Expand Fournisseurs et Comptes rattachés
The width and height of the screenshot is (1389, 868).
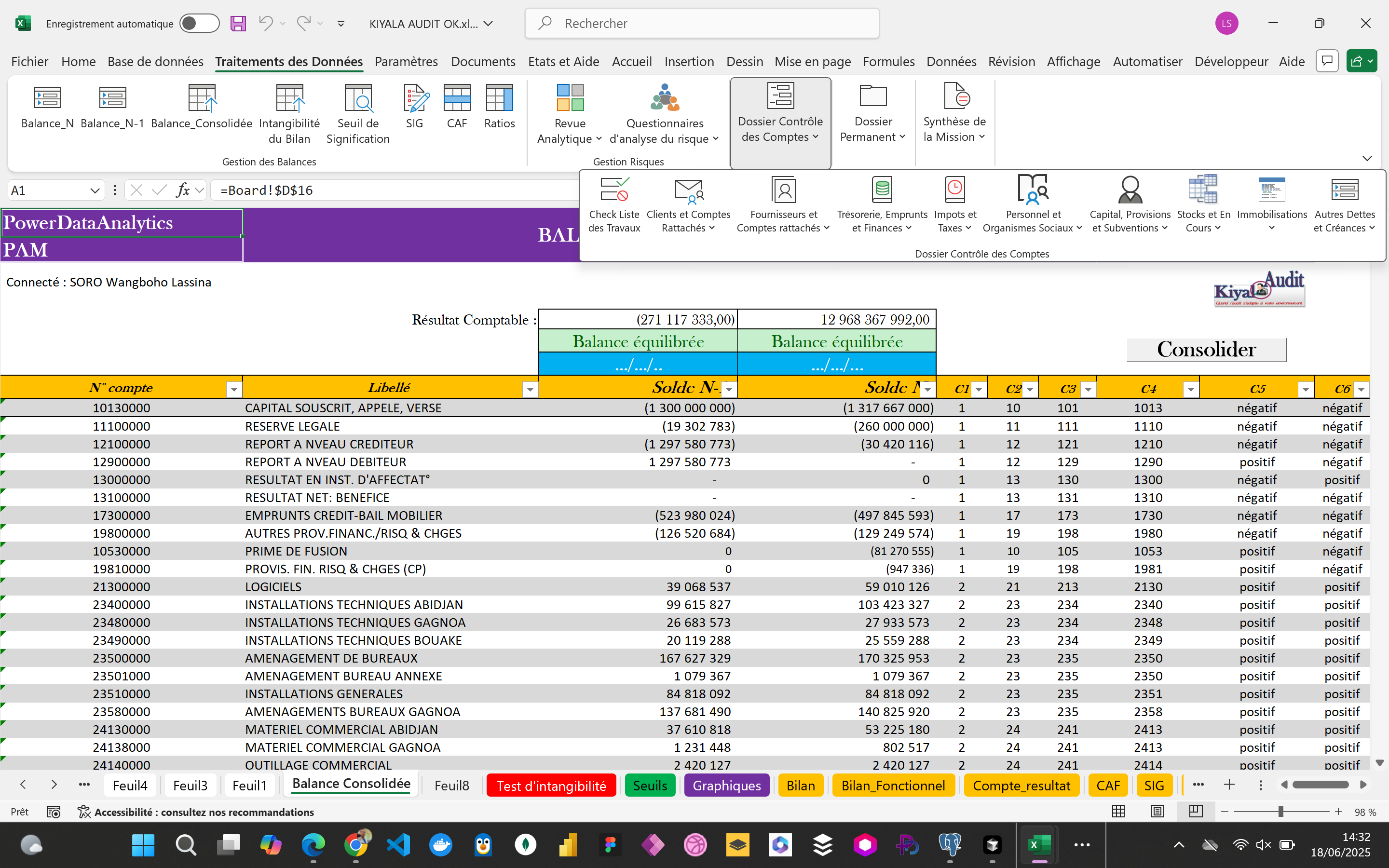(783, 204)
